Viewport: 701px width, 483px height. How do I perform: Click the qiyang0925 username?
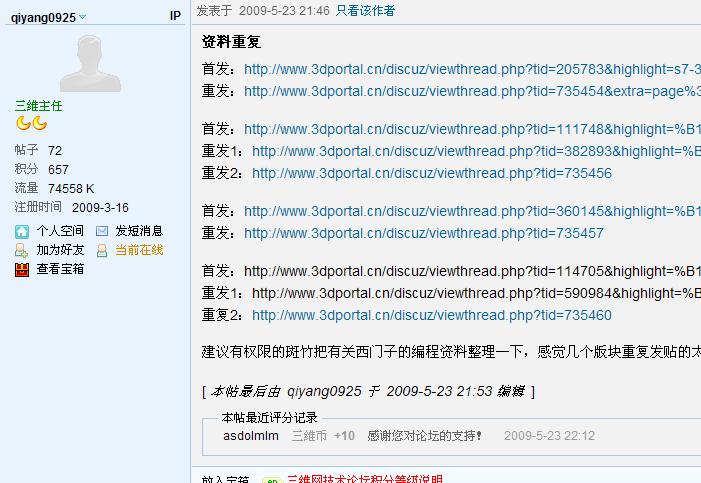click(x=43, y=18)
